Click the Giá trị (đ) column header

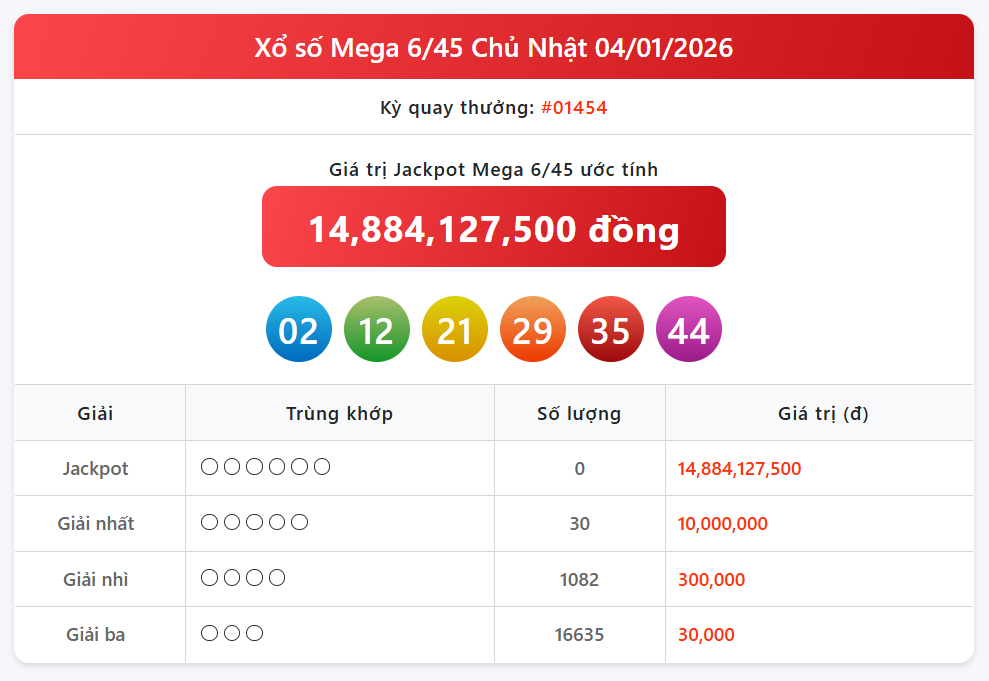tap(820, 413)
